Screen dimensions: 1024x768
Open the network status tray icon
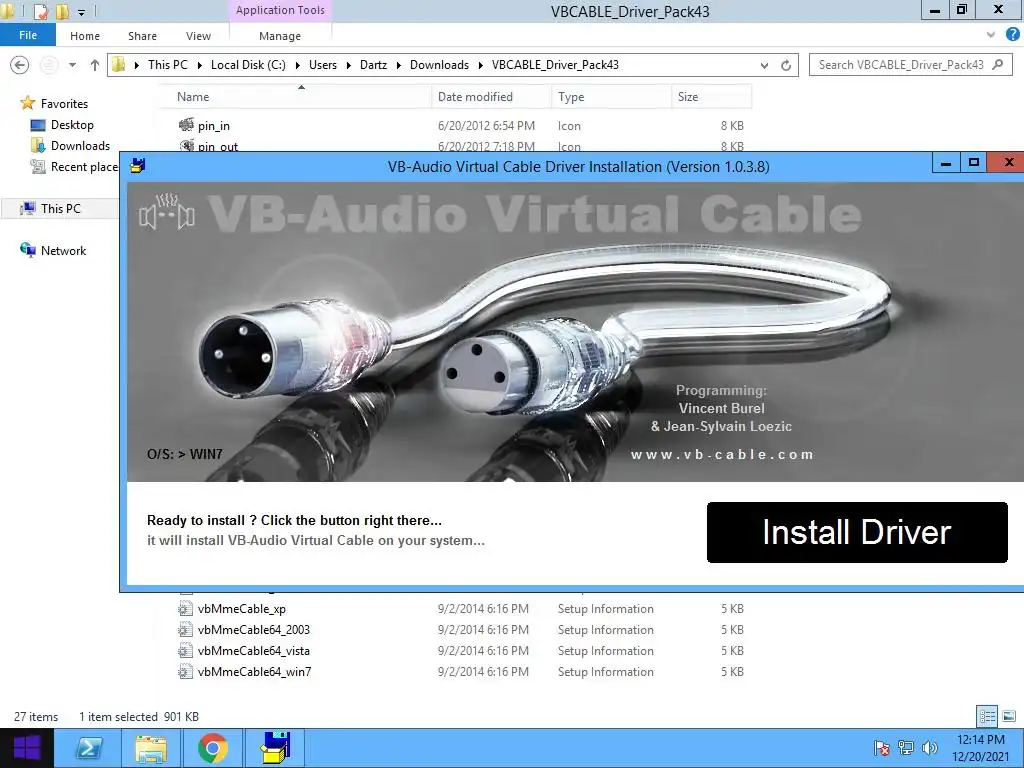pos(906,748)
